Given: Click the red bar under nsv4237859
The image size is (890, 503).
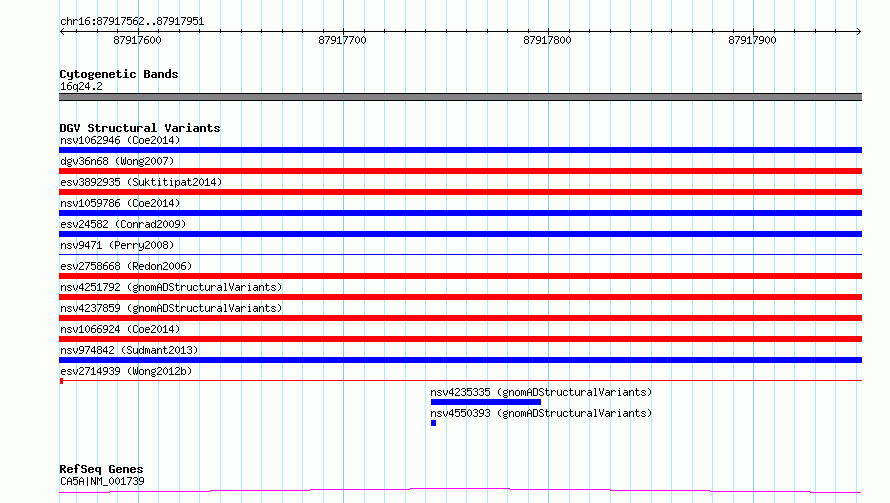Looking at the screenshot, I should click(460, 318).
